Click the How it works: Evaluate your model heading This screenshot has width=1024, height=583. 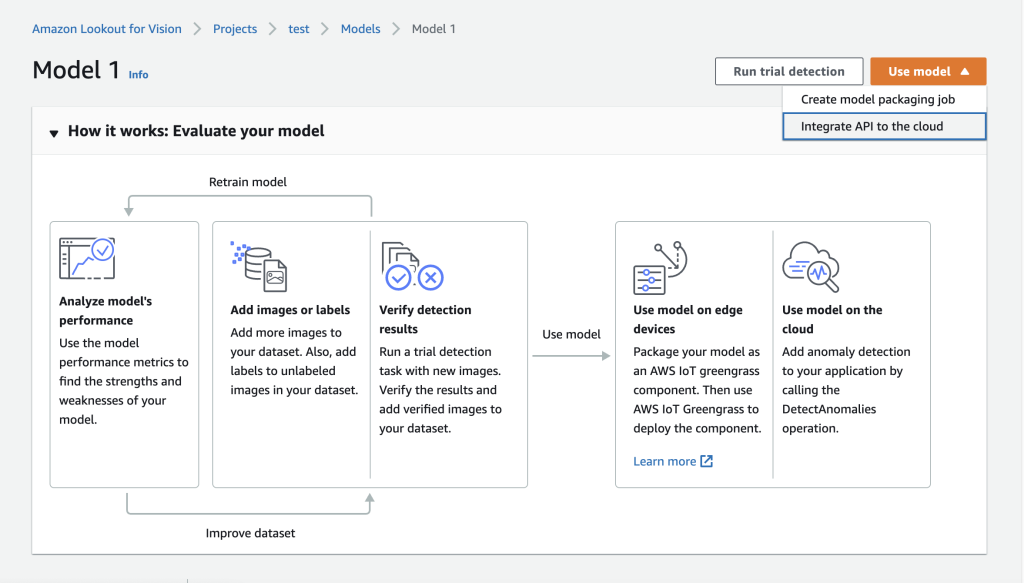(x=196, y=131)
